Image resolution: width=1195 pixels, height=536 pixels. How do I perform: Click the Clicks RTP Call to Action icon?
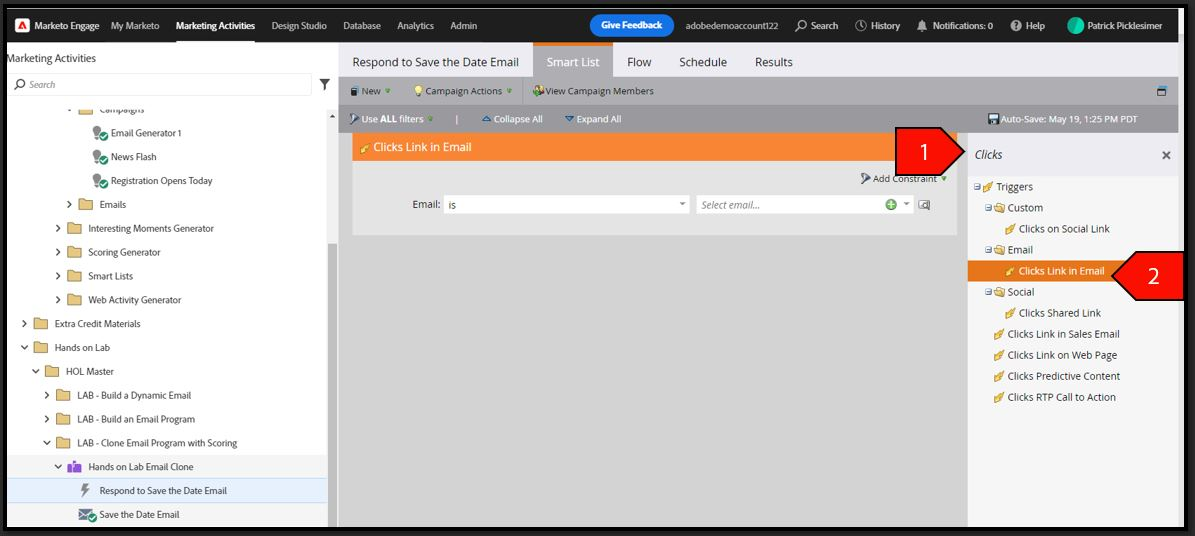pos(998,397)
